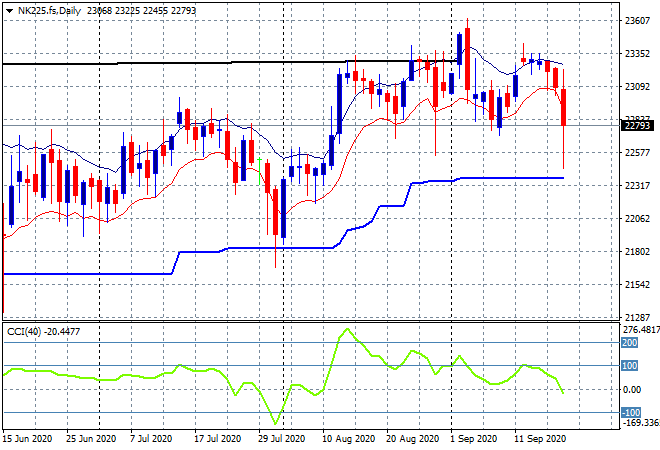Image resolution: width=660 pixels, height=450 pixels.
Task: Click the triangle arrow beside NK225.fs title
Action: 9,11
